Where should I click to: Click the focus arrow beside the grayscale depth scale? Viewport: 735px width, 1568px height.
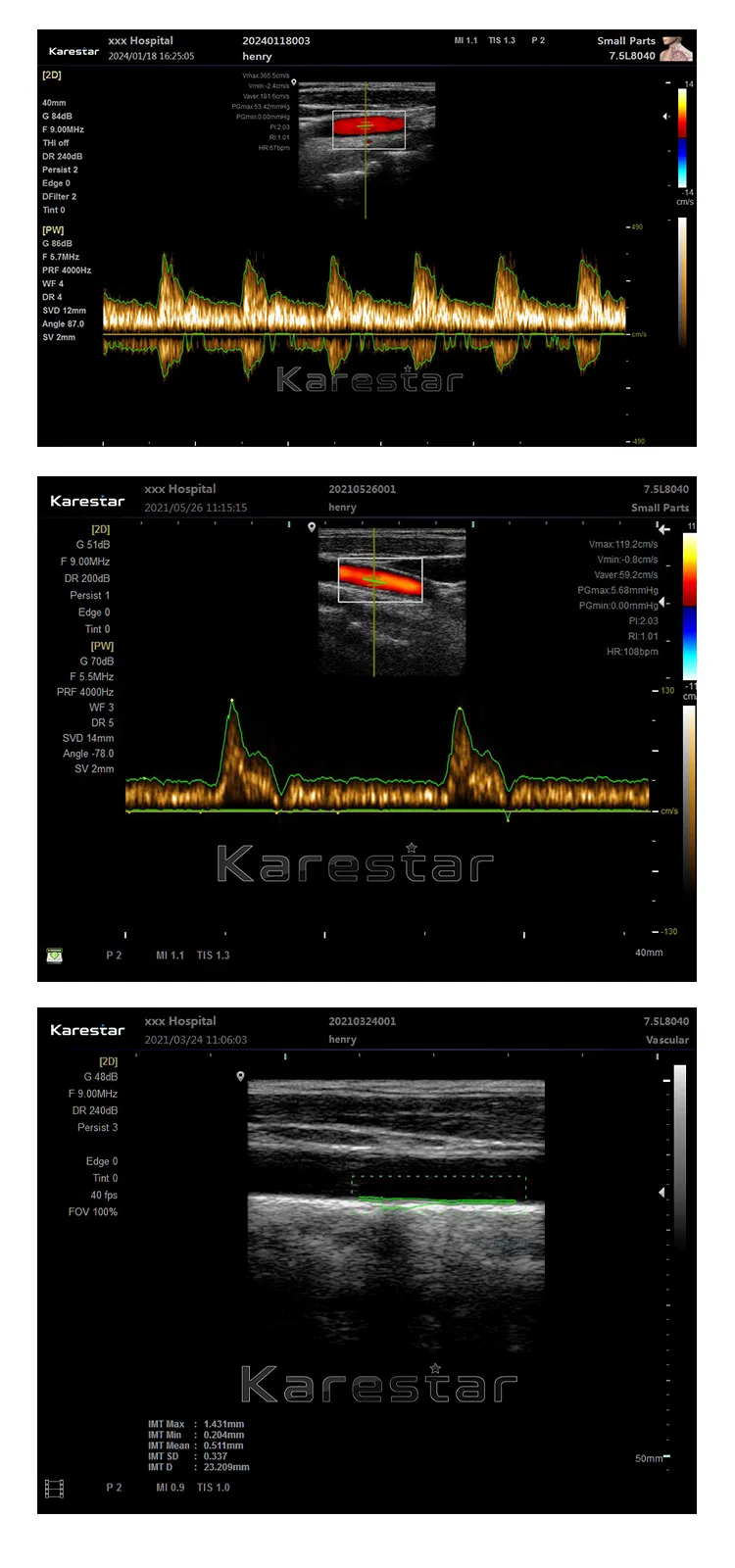pyautogui.click(x=662, y=1192)
